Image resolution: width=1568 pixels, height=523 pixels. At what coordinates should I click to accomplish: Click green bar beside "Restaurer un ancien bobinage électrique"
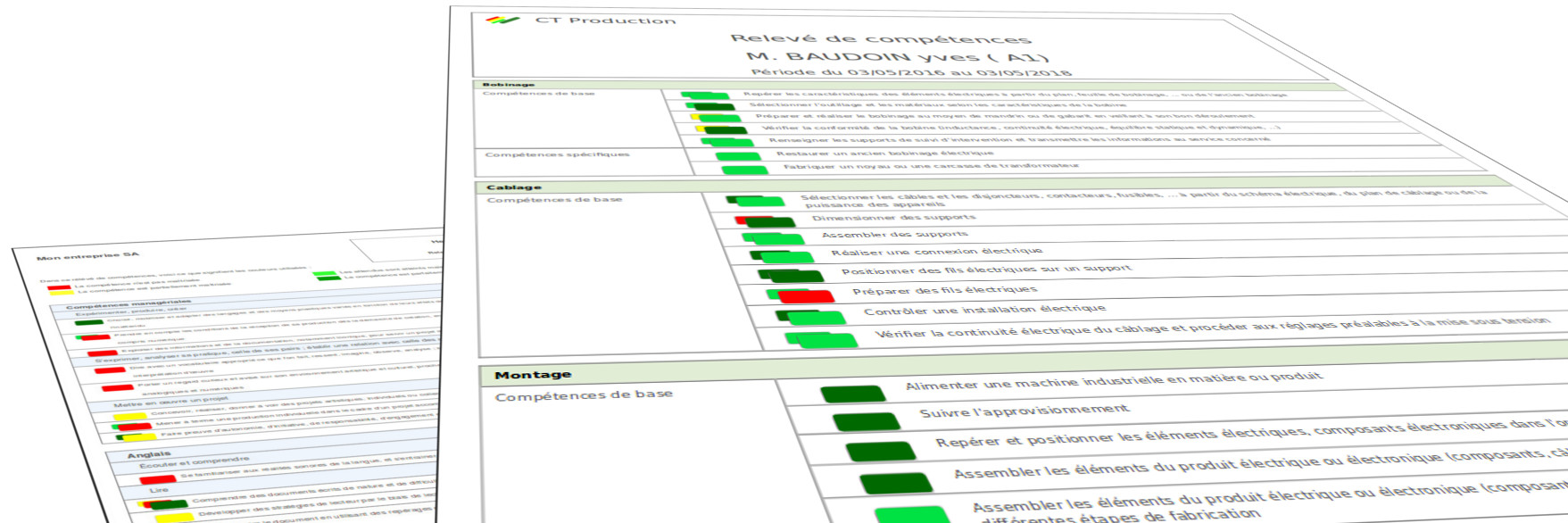(738, 157)
